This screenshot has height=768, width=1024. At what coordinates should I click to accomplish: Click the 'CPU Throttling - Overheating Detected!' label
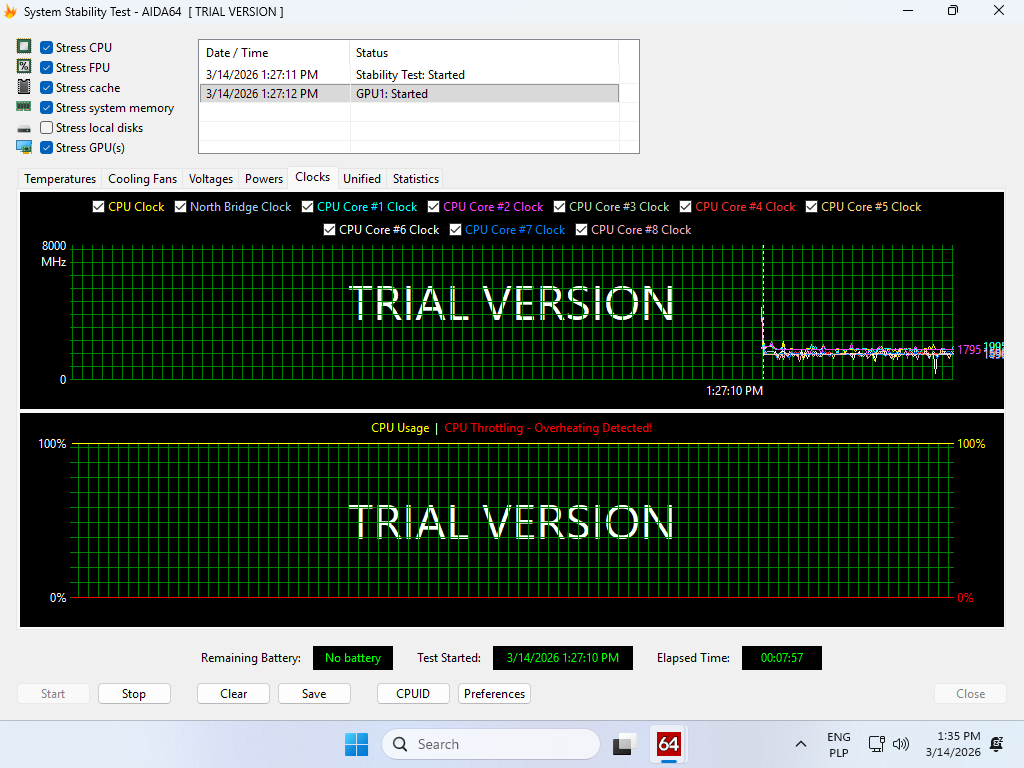549,428
